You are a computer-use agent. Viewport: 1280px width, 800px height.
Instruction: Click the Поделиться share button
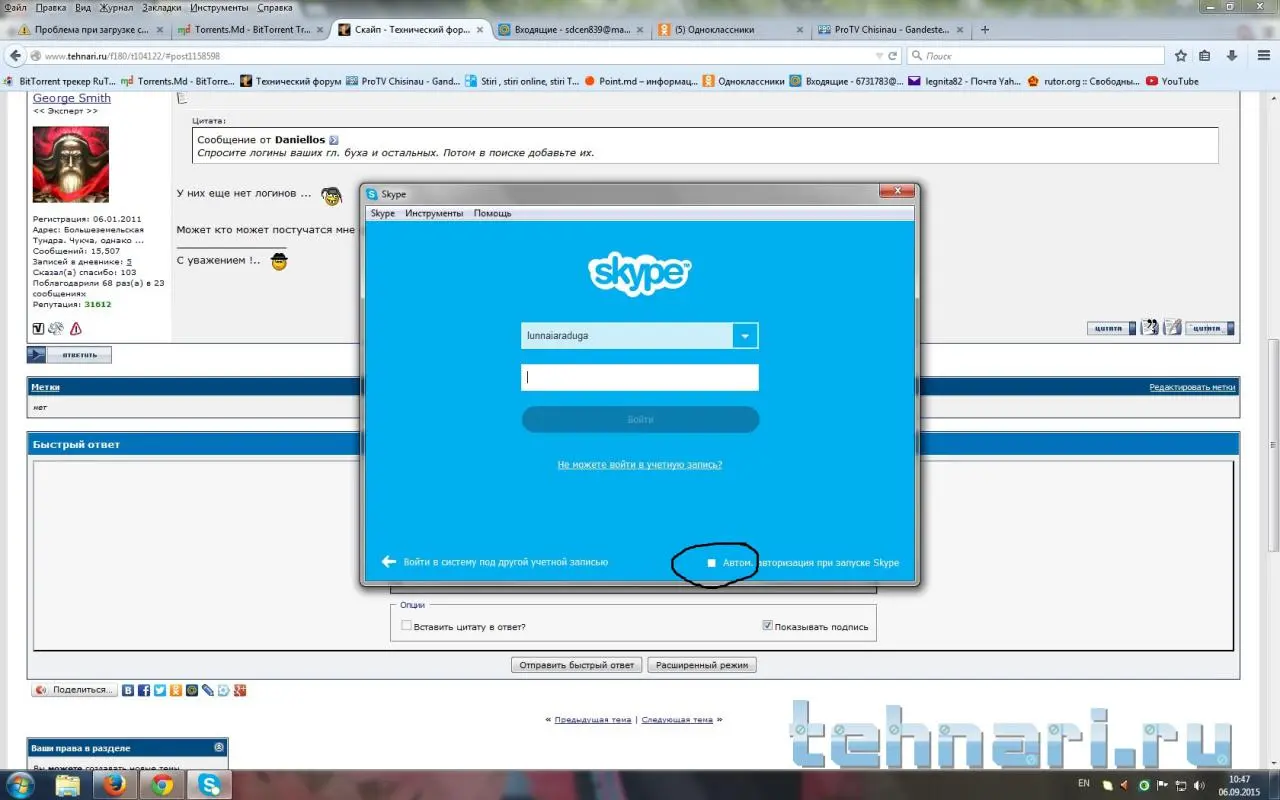pos(74,690)
